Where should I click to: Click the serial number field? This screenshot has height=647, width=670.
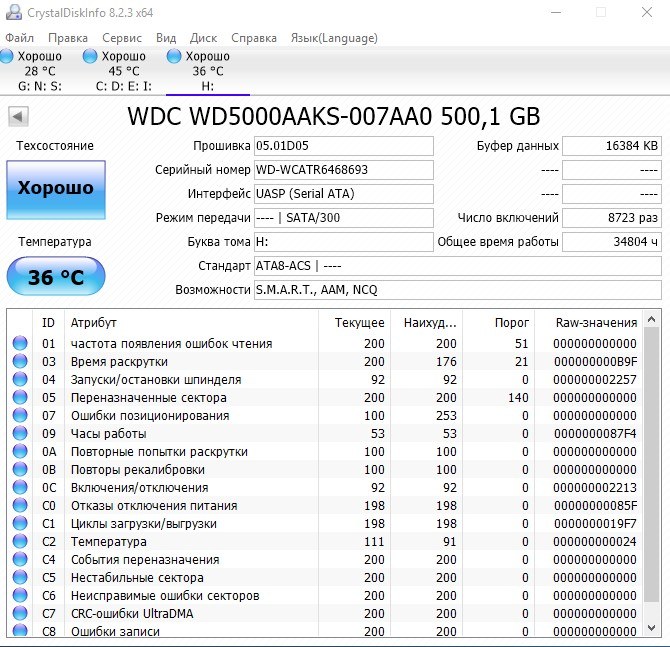click(343, 170)
